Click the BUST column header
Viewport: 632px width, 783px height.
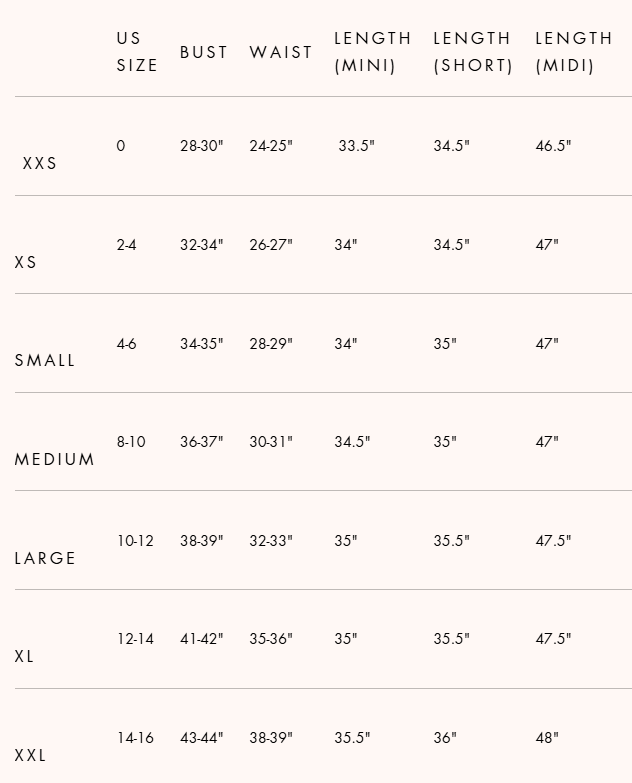[x=204, y=52]
